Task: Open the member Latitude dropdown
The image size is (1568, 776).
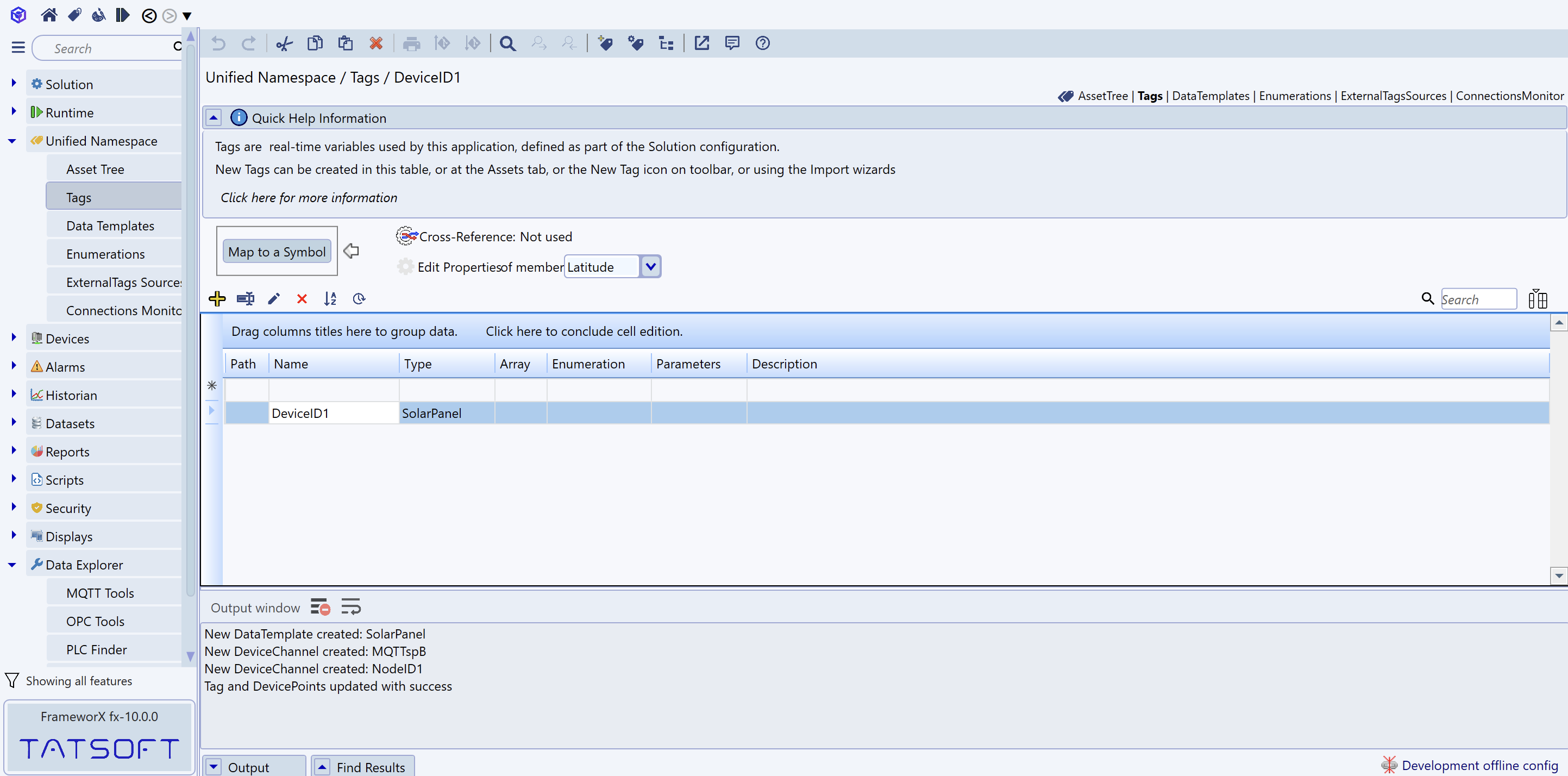Action: click(x=651, y=266)
